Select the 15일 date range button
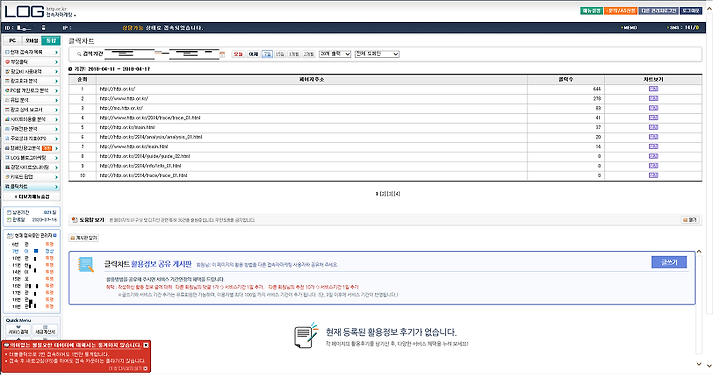Image resolution: width=720 pixels, height=378 pixels. [280, 54]
